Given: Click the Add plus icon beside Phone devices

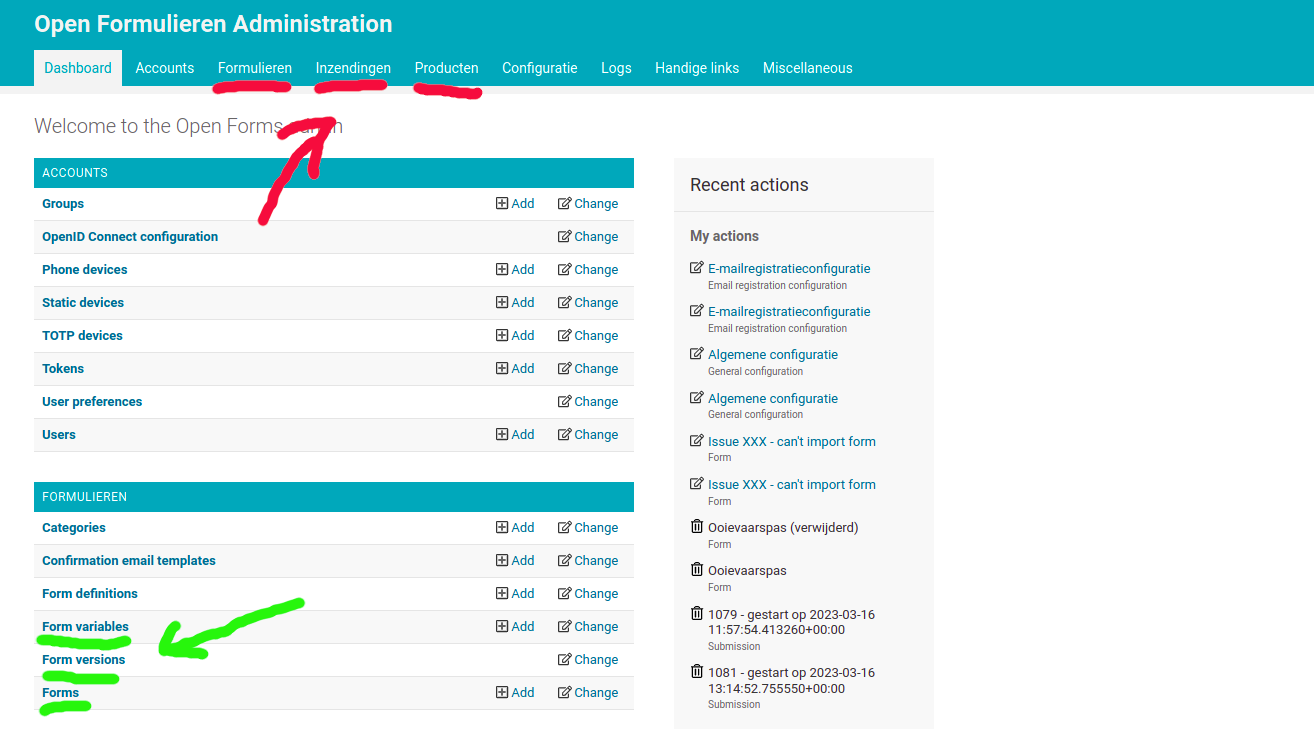Looking at the screenshot, I should pyautogui.click(x=501, y=269).
